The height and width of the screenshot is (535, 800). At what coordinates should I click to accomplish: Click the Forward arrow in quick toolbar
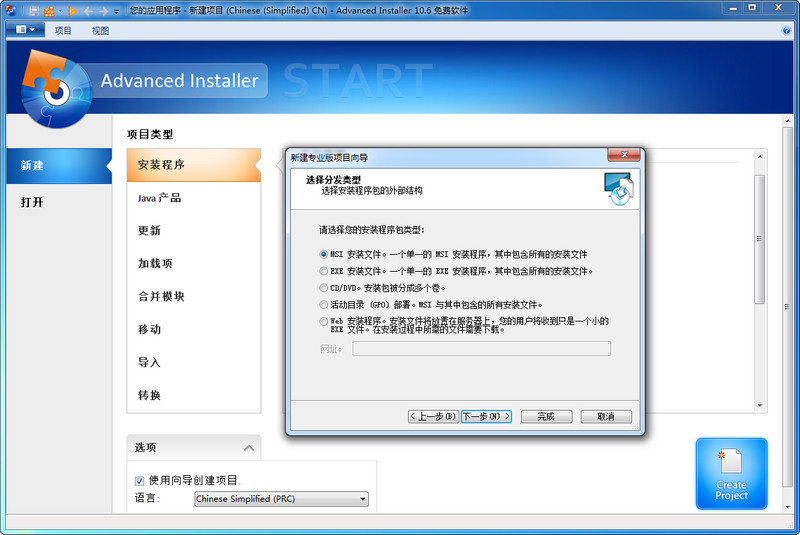(x=104, y=11)
